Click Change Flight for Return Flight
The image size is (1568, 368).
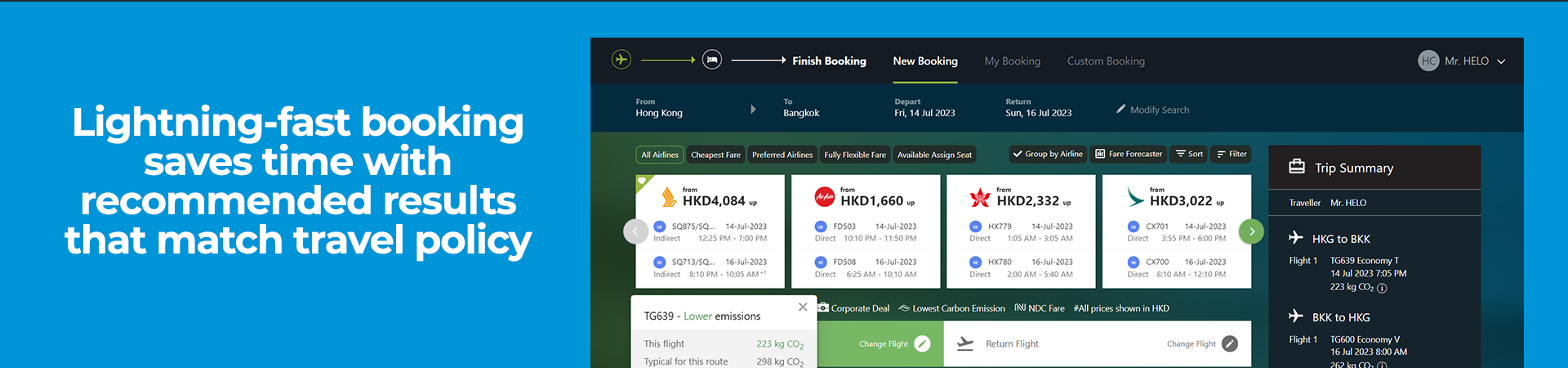[1202, 343]
